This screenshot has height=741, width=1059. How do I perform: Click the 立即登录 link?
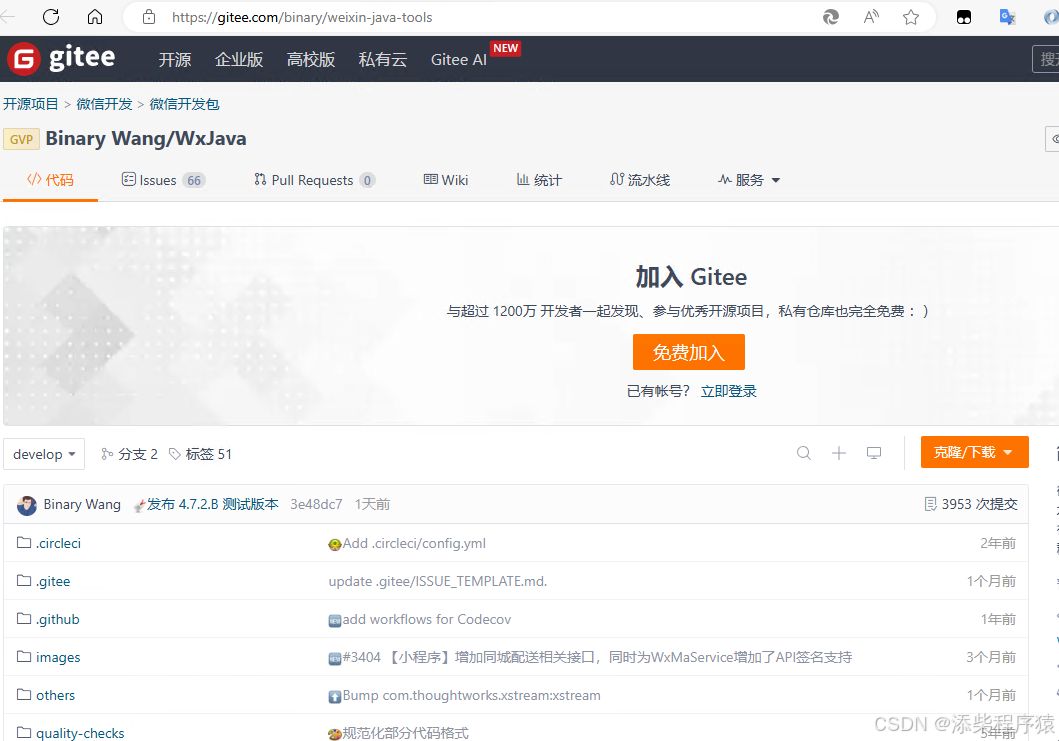[729, 391]
